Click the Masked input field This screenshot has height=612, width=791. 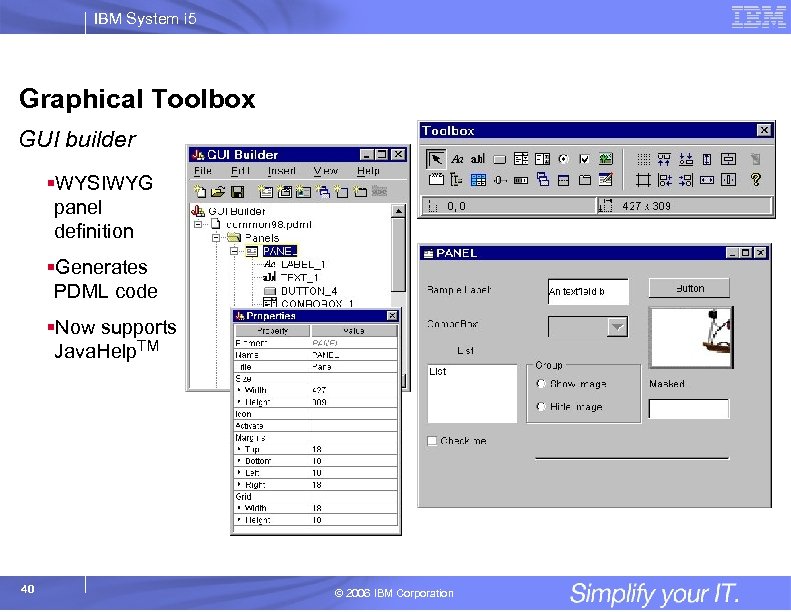point(689,409)
